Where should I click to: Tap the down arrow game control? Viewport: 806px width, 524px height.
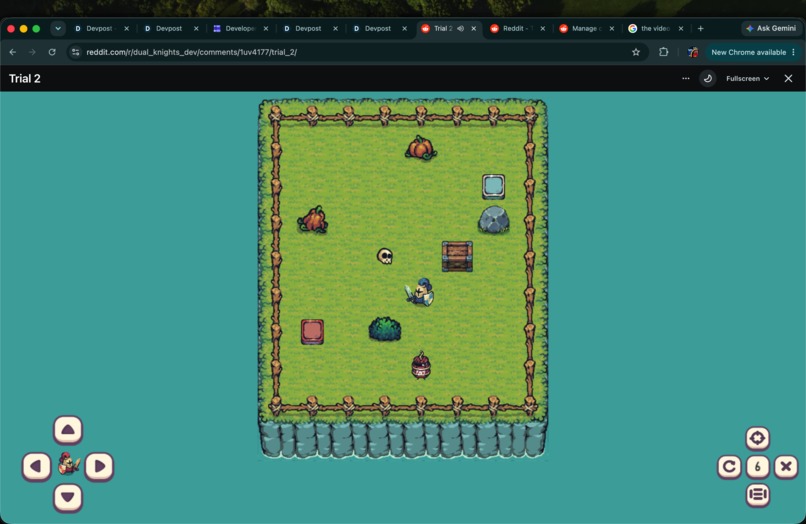pyautogui.click(x=68, y=497)
